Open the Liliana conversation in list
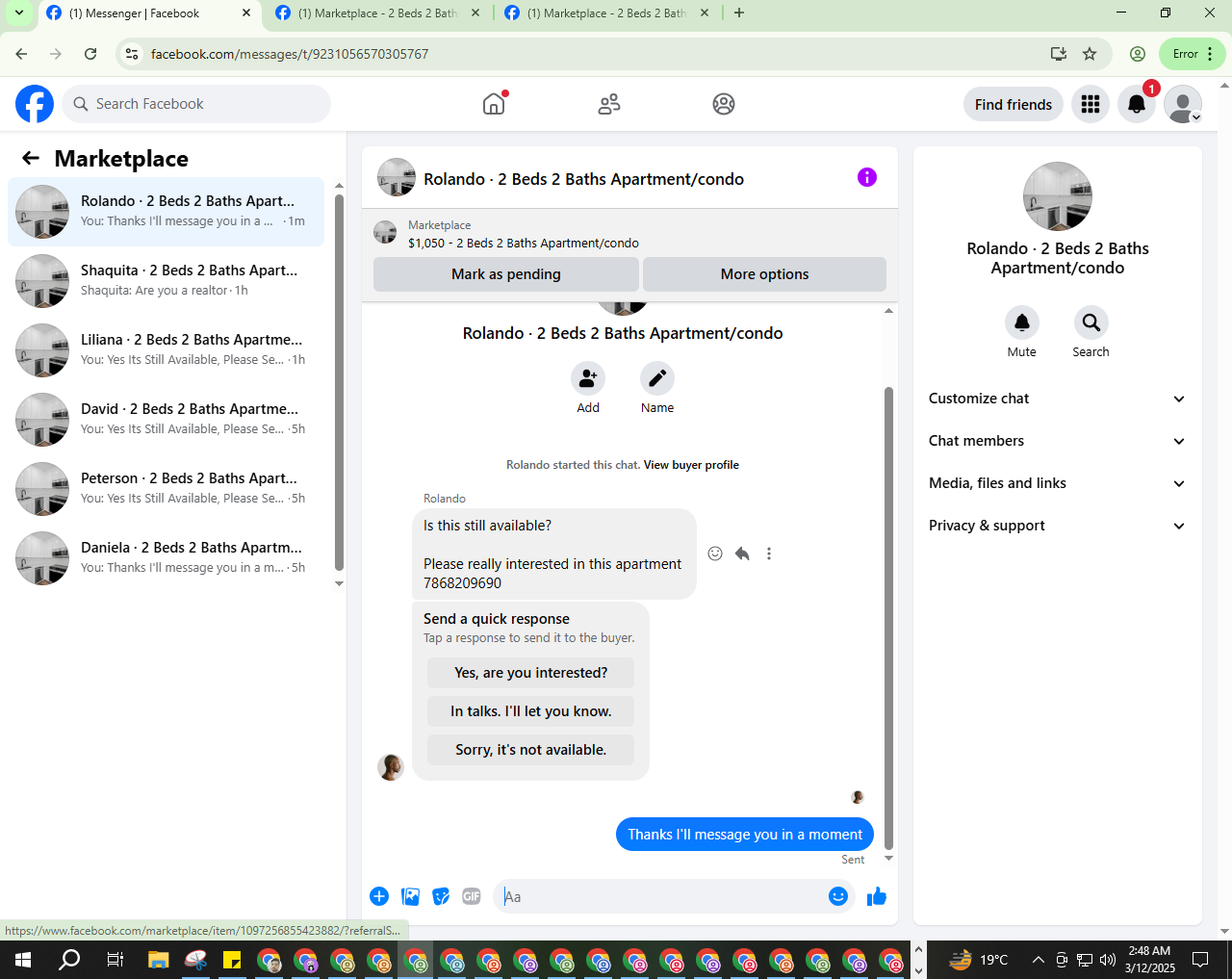This screenshot has width=1232, height=979. [167, 350]
